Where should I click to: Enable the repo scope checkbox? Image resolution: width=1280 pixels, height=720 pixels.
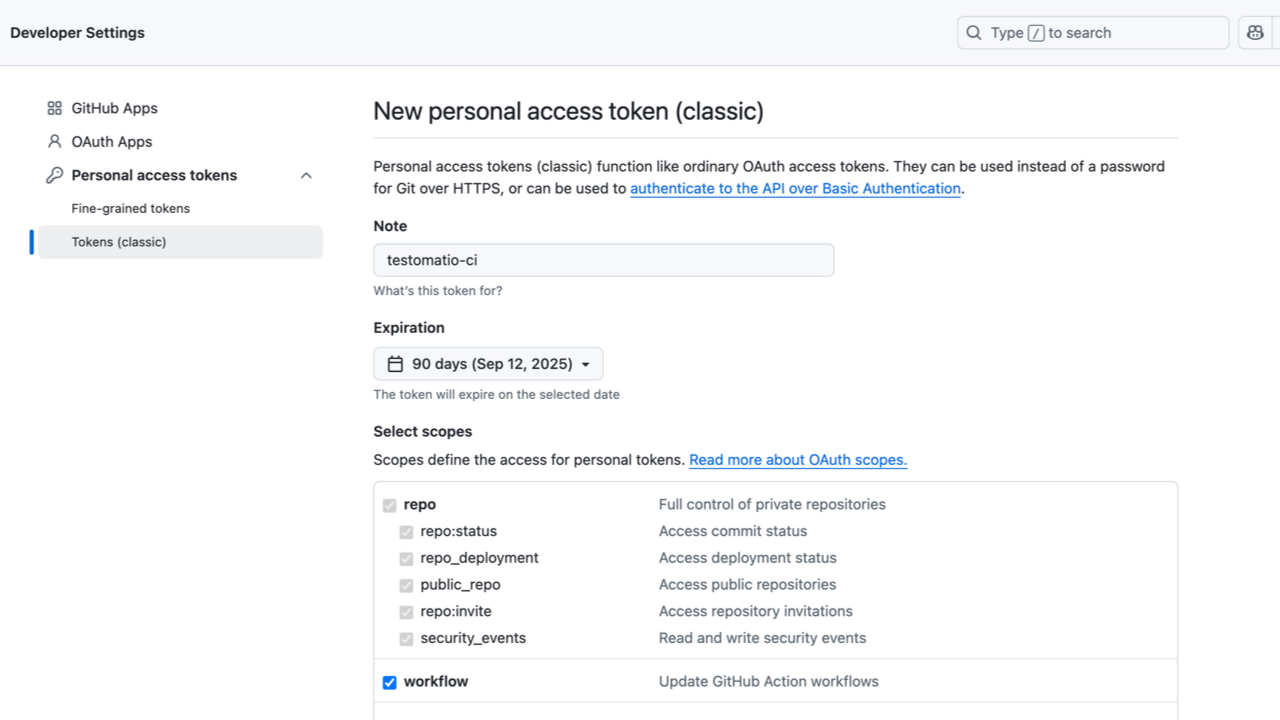pyautogui.click(x=389, y=505)
